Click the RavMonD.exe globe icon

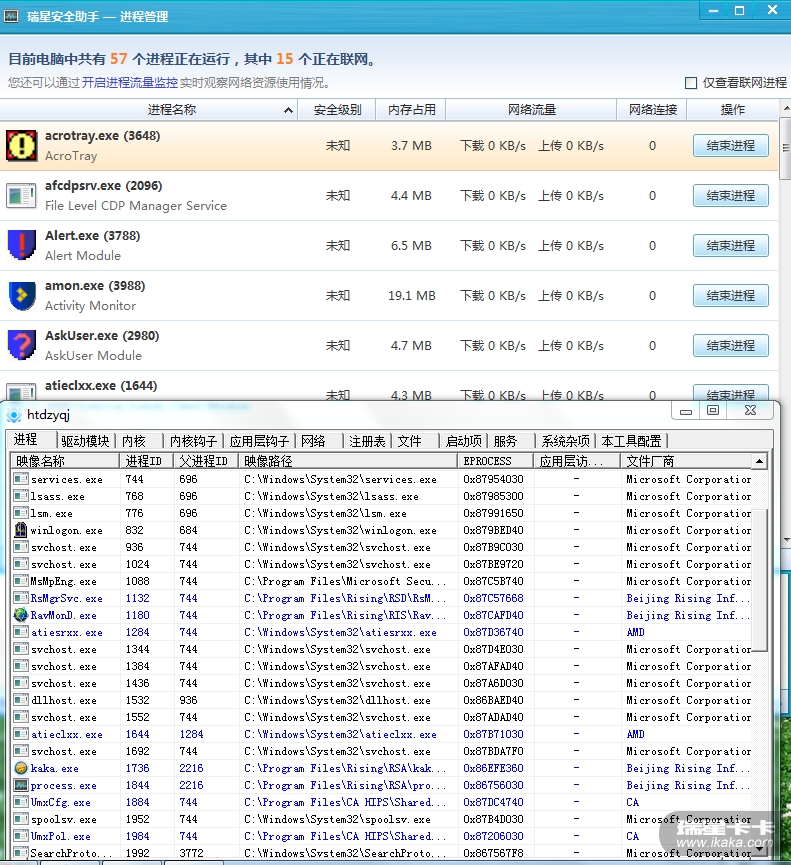pyautogui.click(x=21, y=615)
